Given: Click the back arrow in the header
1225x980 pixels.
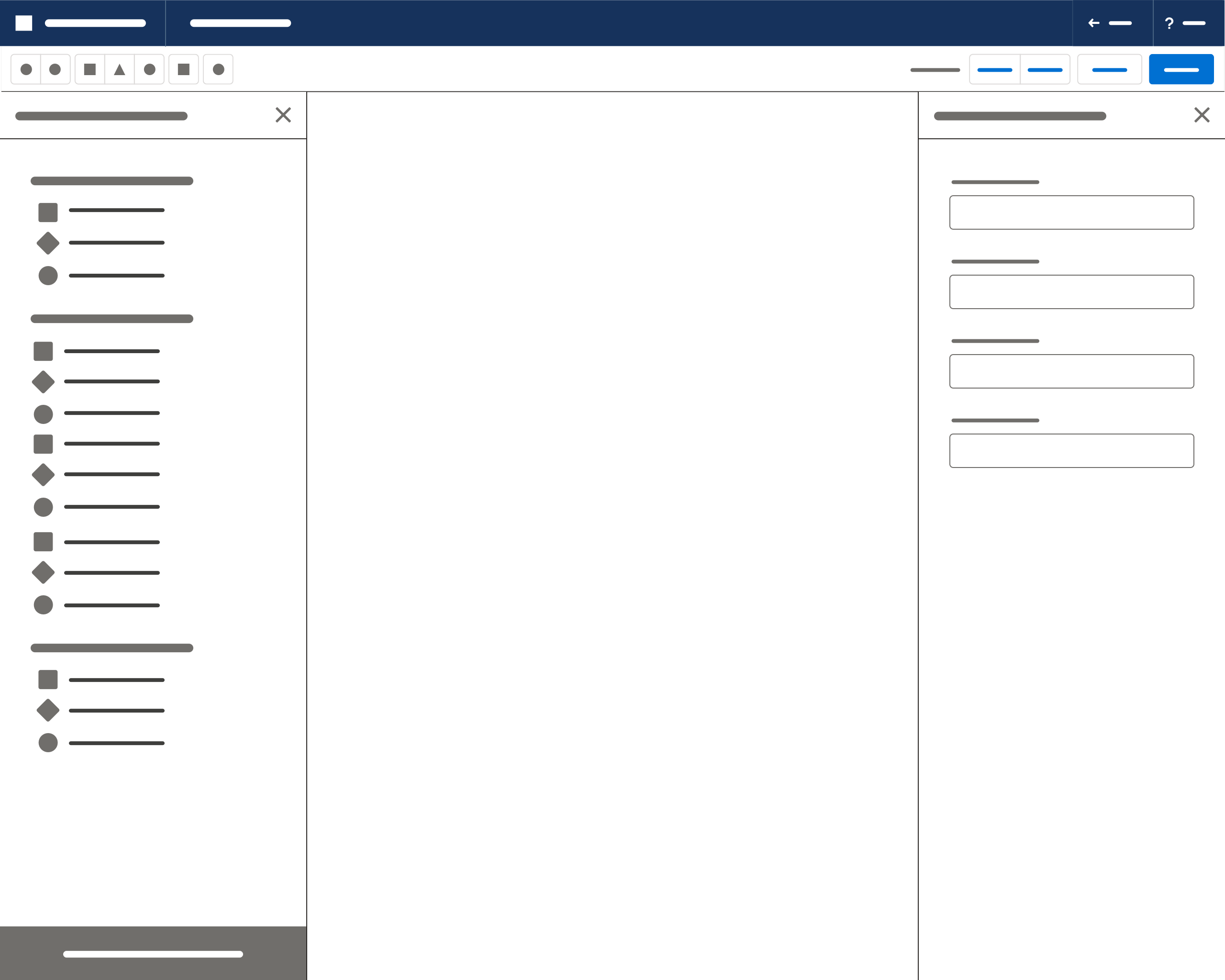Looking at the screenshot, I should [x=1094, y=23].
